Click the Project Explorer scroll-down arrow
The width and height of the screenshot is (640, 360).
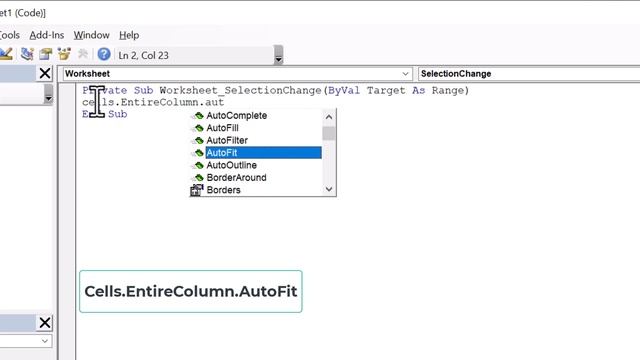tap(48, 98)
